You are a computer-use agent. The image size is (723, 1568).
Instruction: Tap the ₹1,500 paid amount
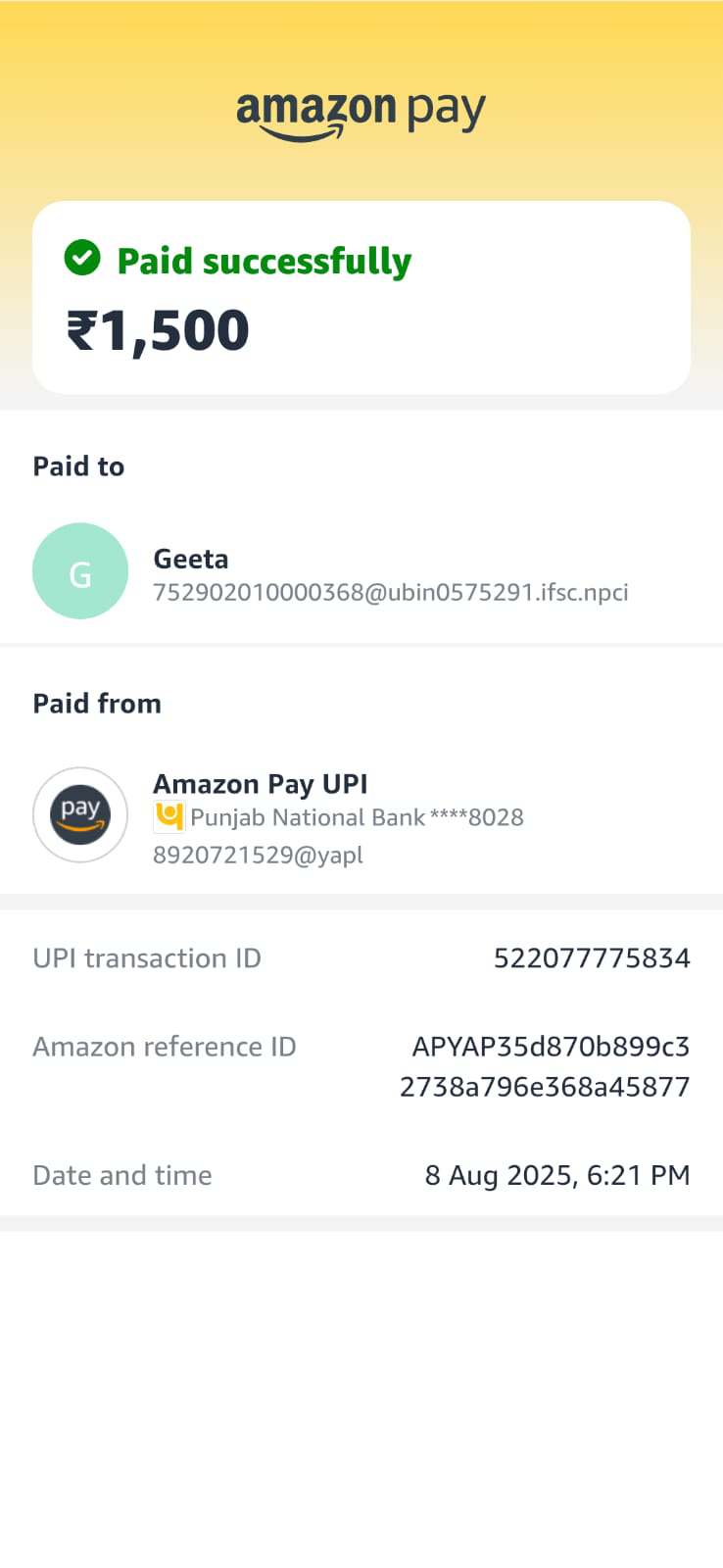click(x=158, y=330)
